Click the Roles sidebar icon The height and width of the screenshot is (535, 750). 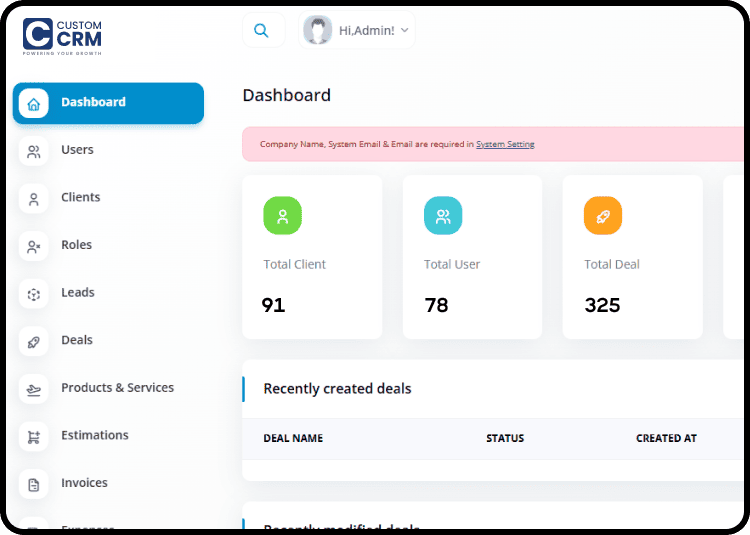pyautogui.click(x=34, y=246)
